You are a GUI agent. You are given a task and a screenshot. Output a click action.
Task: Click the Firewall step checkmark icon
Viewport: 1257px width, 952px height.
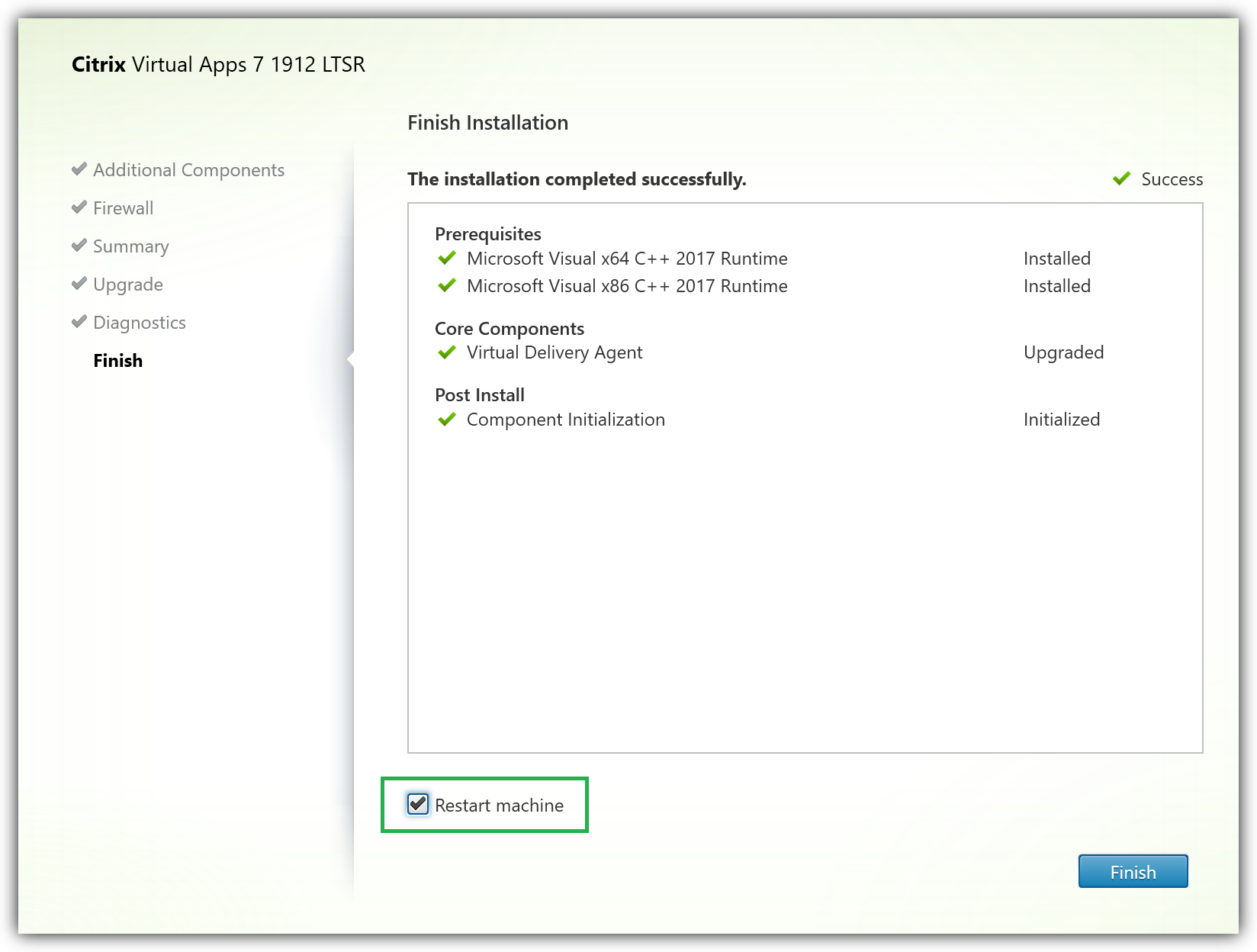(x=79, y=207)
